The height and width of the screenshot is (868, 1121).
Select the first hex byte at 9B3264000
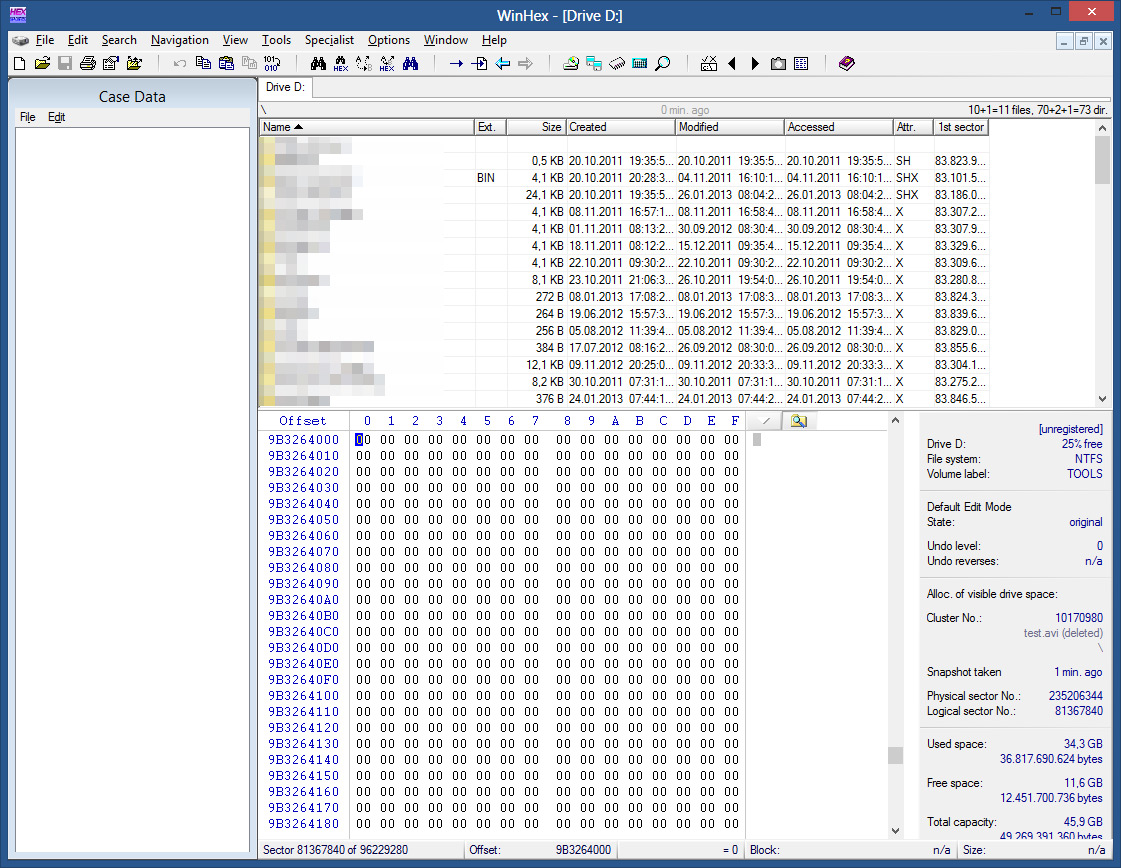click(363, 440)
